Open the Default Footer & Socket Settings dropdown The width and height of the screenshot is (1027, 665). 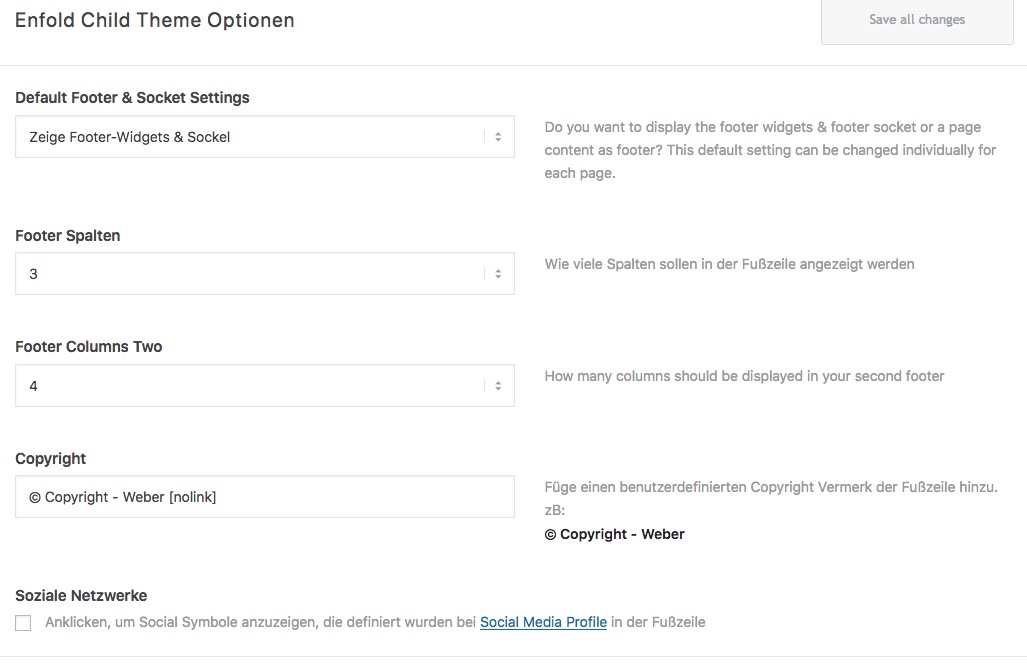[x=265, y=136]
